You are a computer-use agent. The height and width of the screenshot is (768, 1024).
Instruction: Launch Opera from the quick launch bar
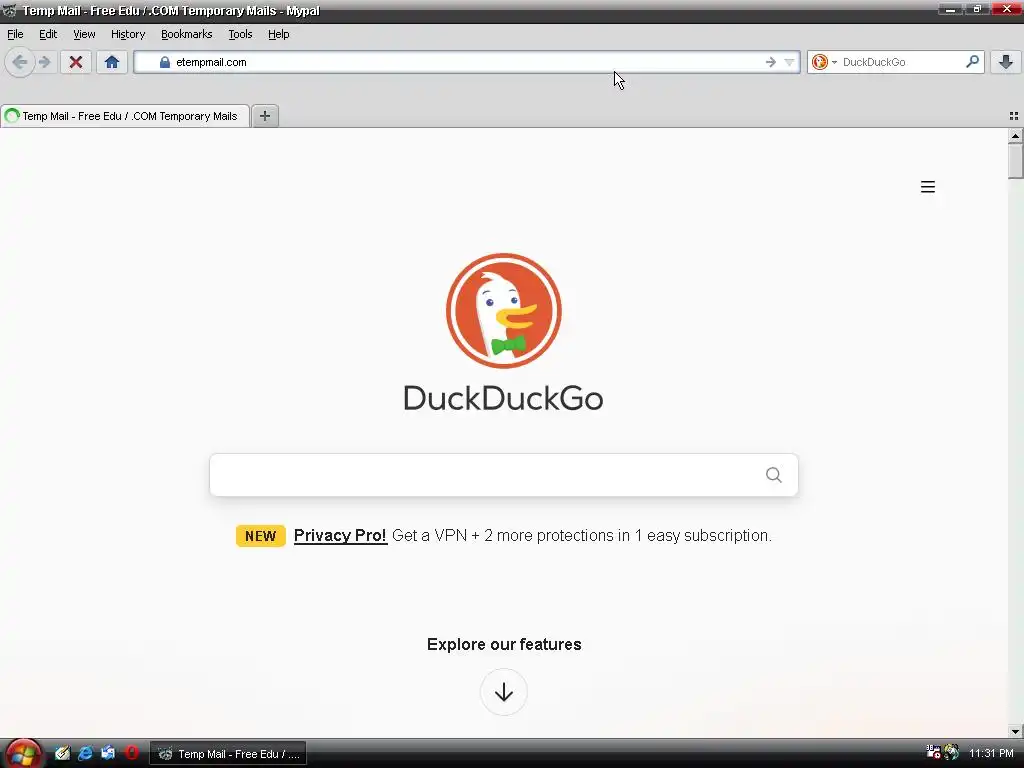click(131, 753)
